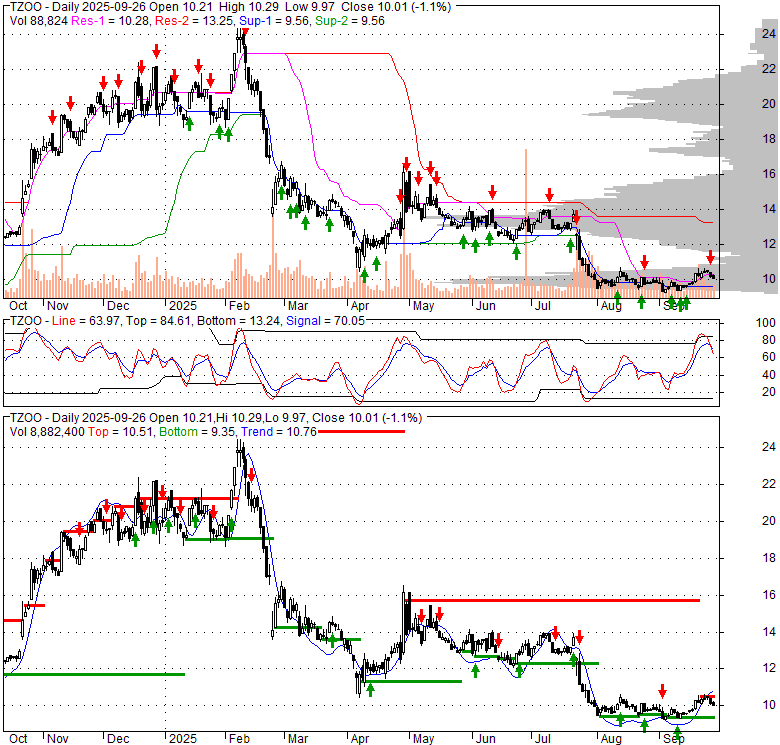Click the Oct label on bottom chart axis
The height and width of the screenshot is (745, 780).
click(18, 739)
